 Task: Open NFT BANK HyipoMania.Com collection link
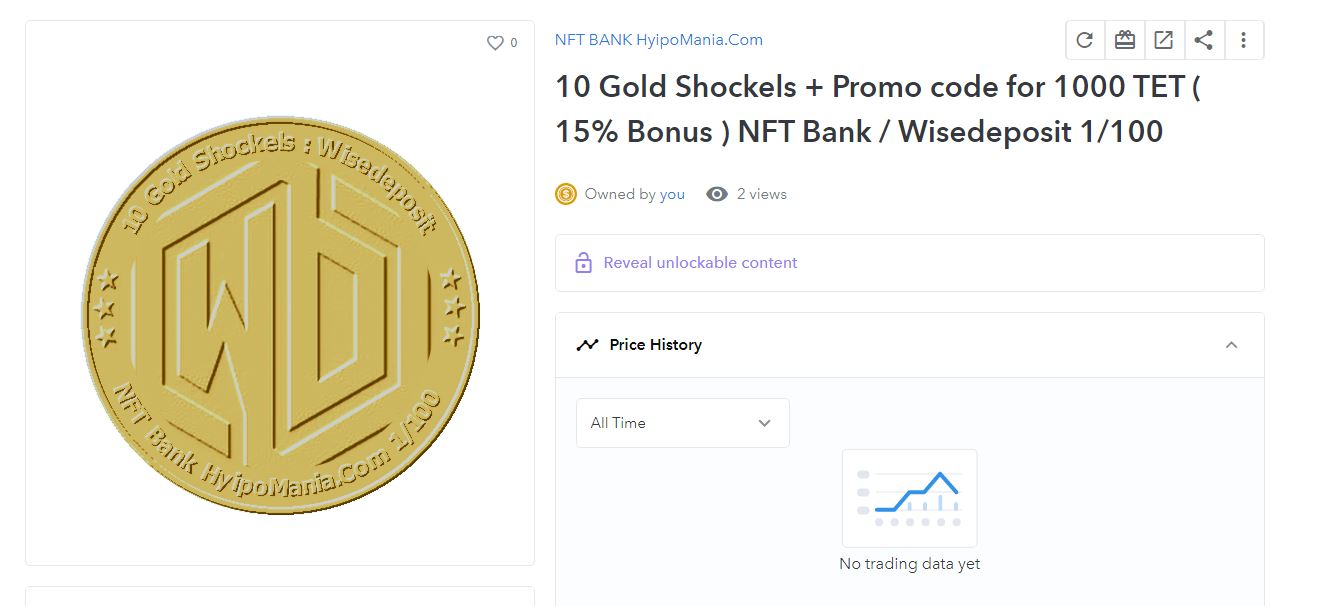click(658, 40)
